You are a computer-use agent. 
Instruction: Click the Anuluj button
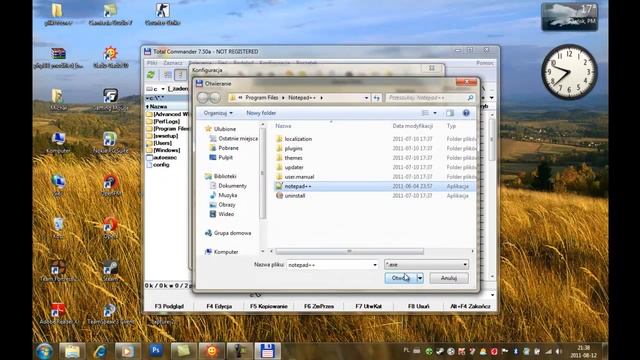pos(449,278)
